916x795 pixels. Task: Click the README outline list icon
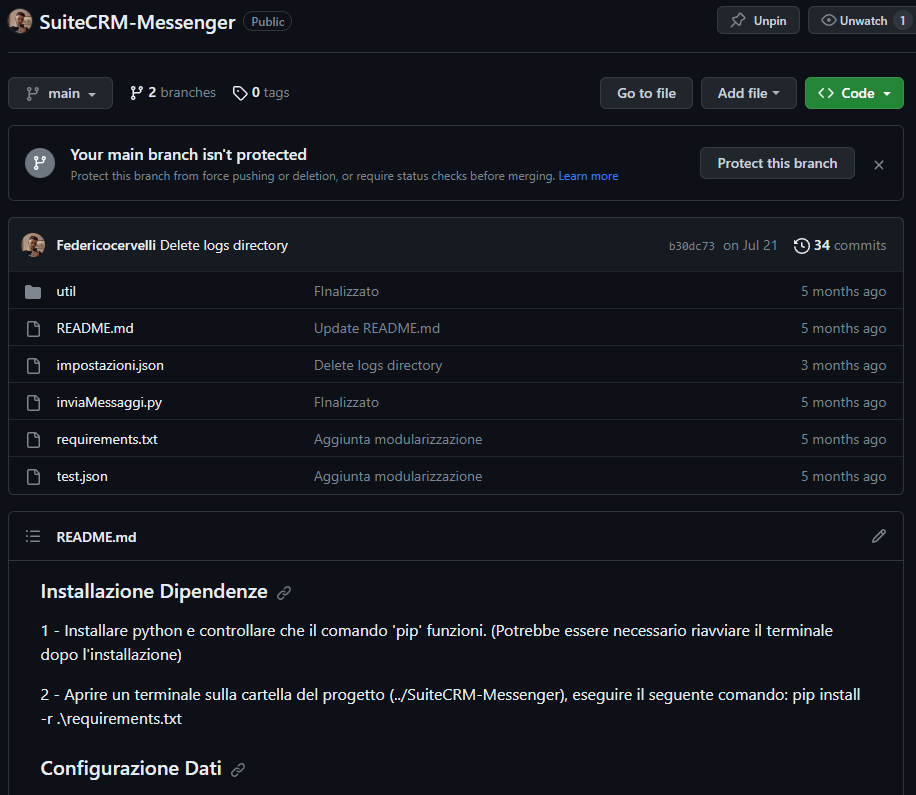point(33,536)
